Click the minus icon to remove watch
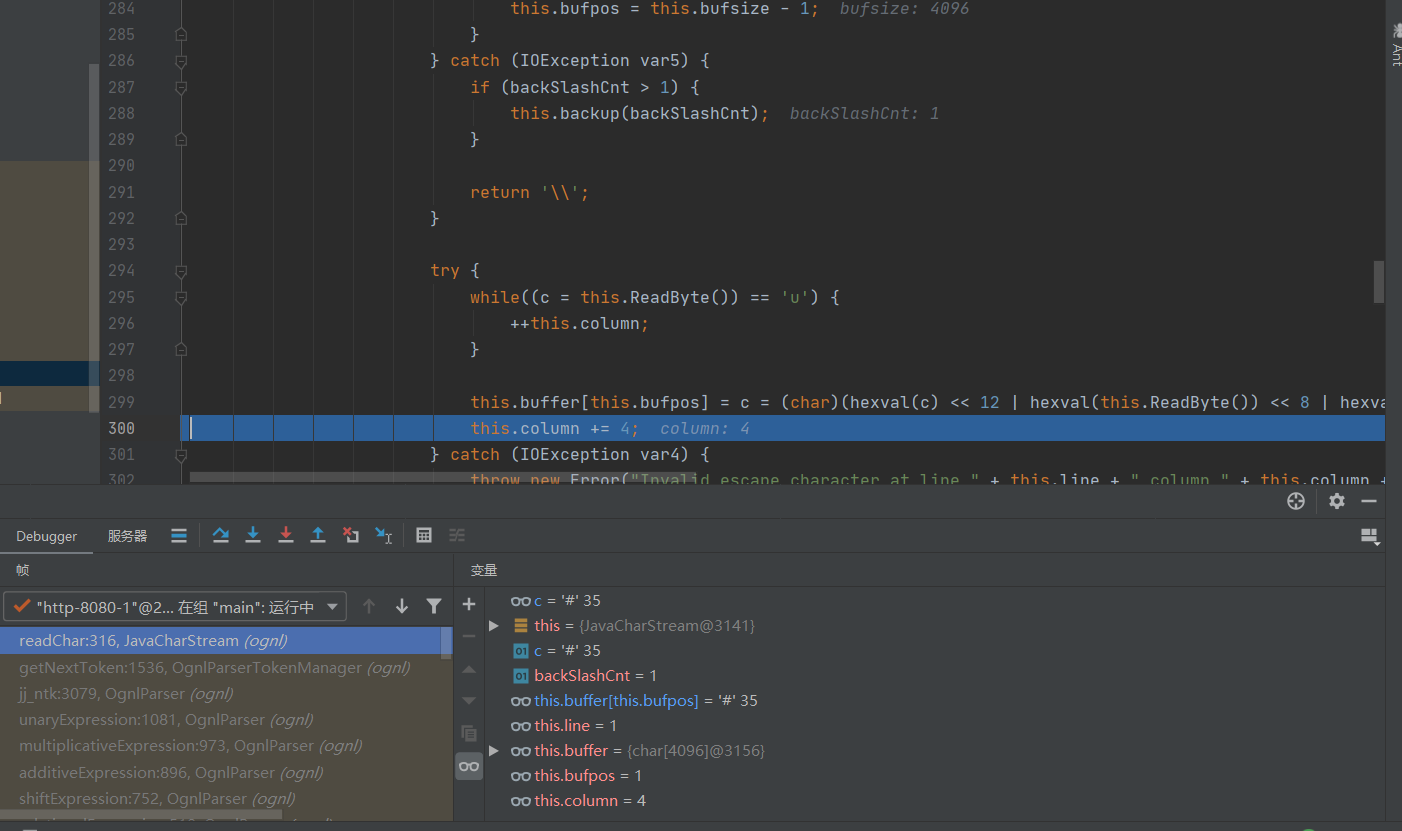 tap(469, 636)
